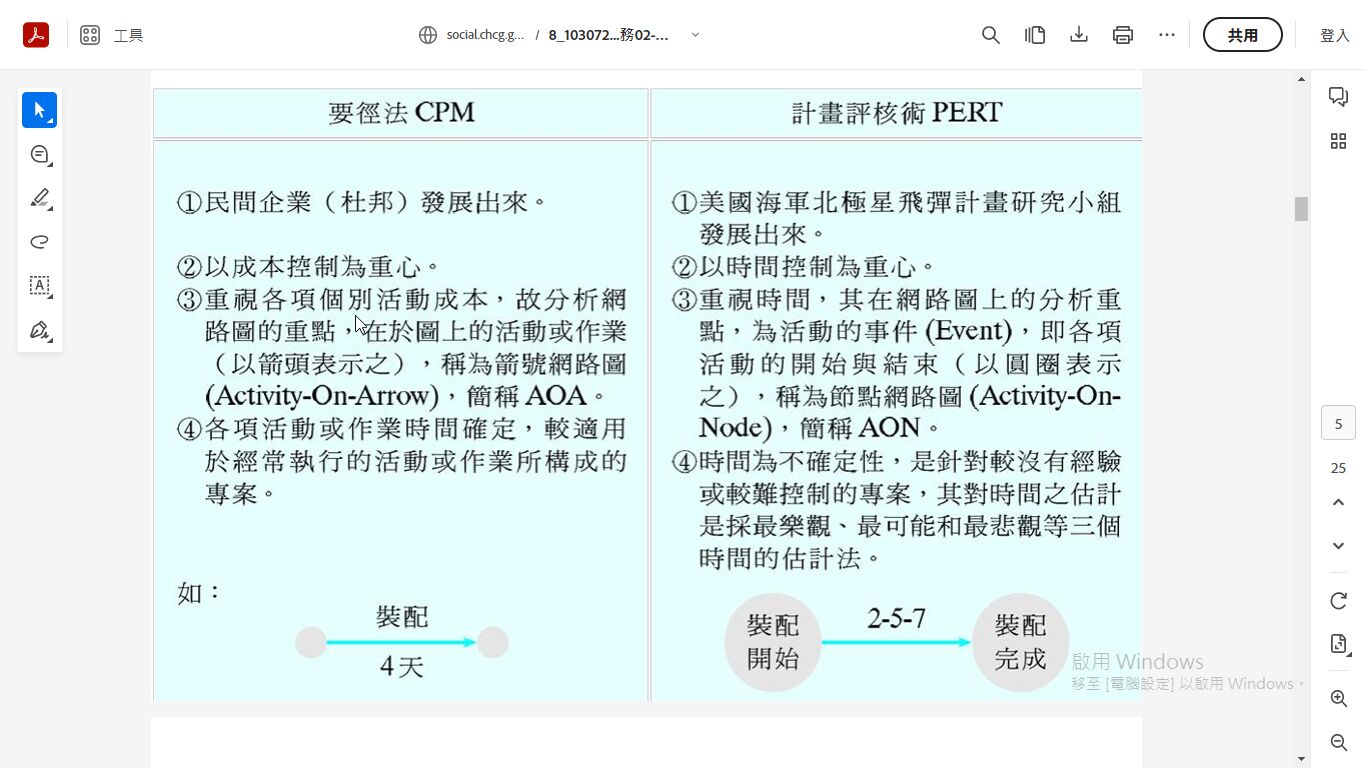Click the 8_103072 document file name
Viewport: 1366px width, 768px height.
[x=608, y=35]
